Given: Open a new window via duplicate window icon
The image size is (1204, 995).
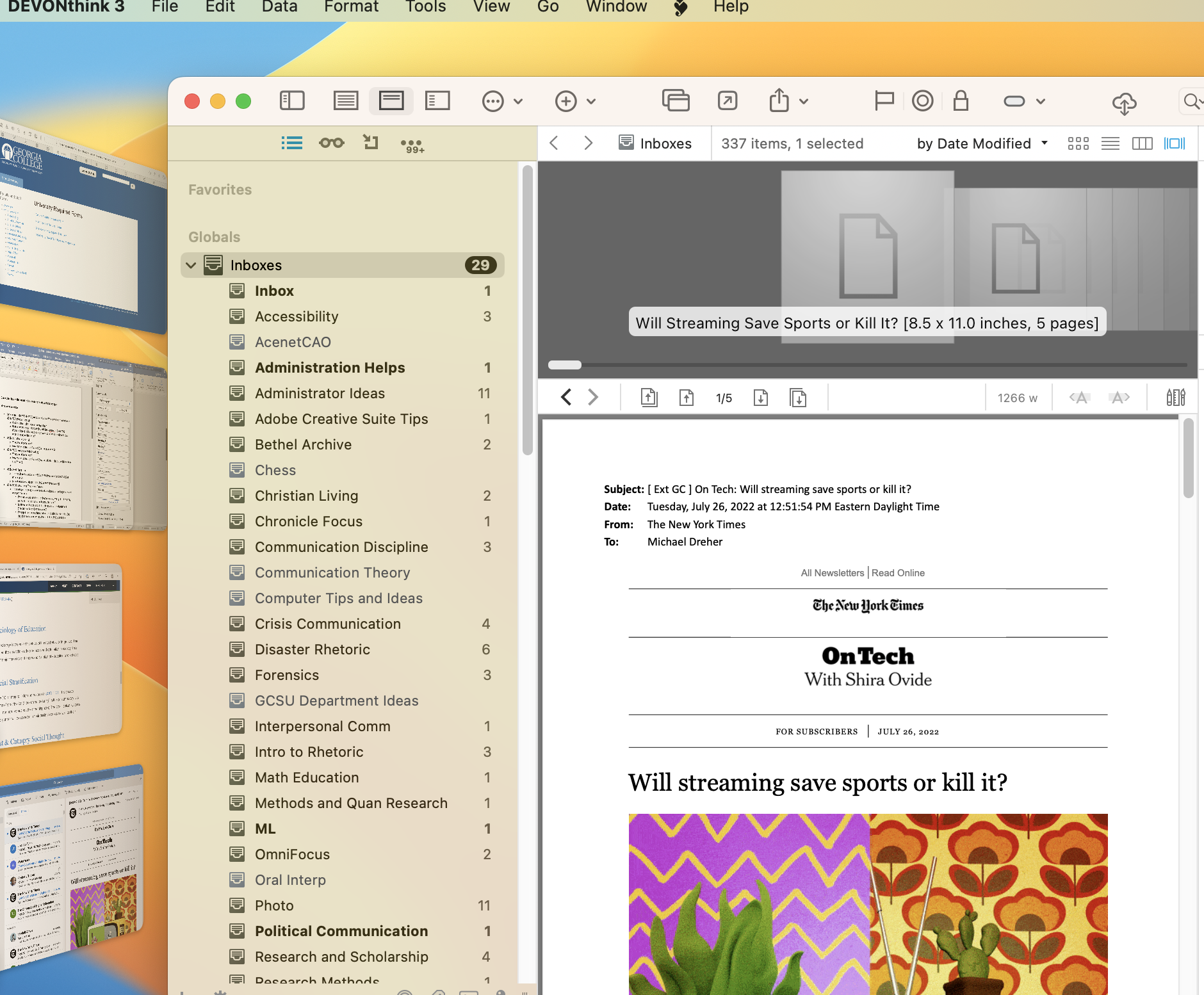Looking at the screenshot, I should coord(676,101).
